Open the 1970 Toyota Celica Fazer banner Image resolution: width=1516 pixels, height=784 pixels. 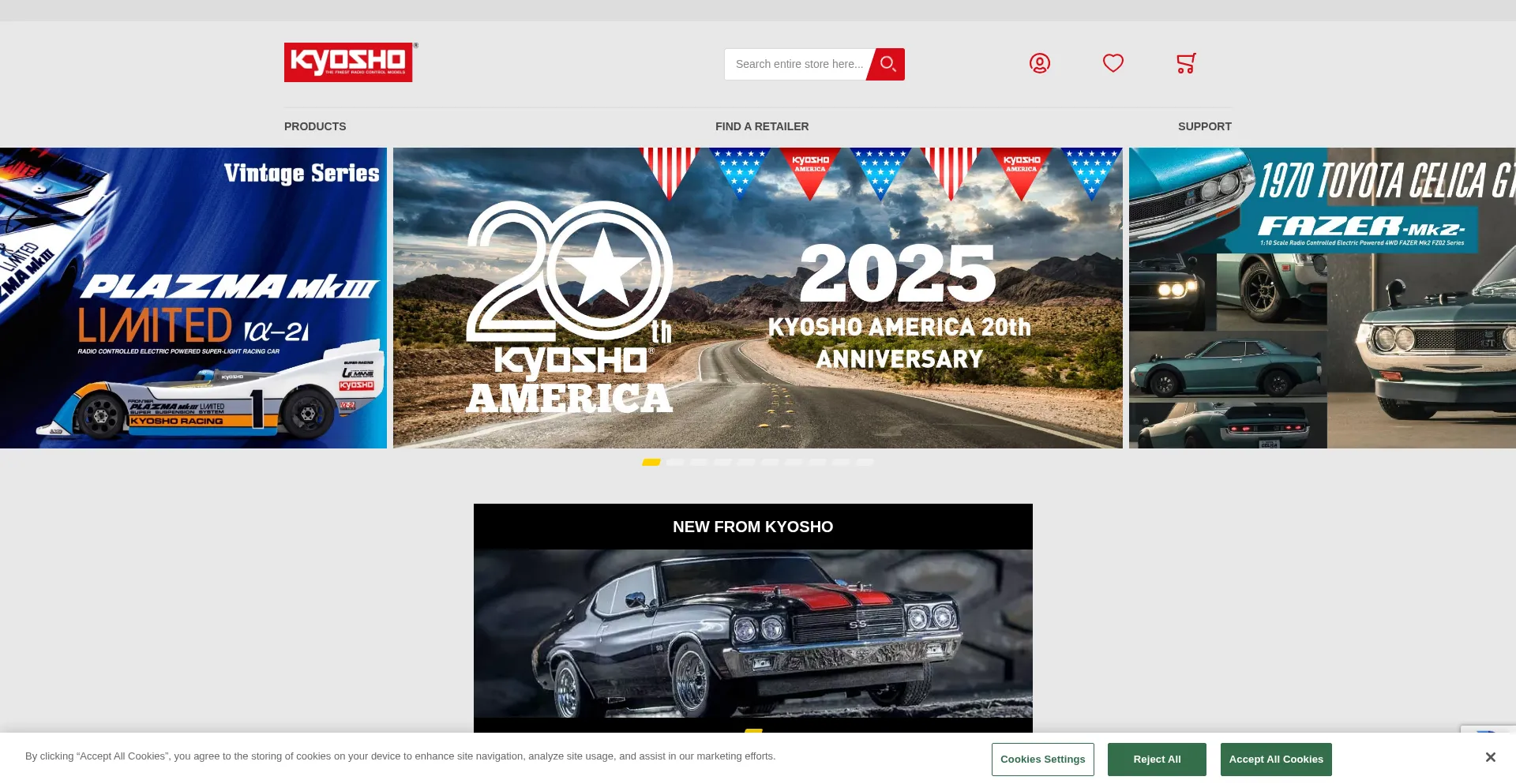(x=1322, y=298)
